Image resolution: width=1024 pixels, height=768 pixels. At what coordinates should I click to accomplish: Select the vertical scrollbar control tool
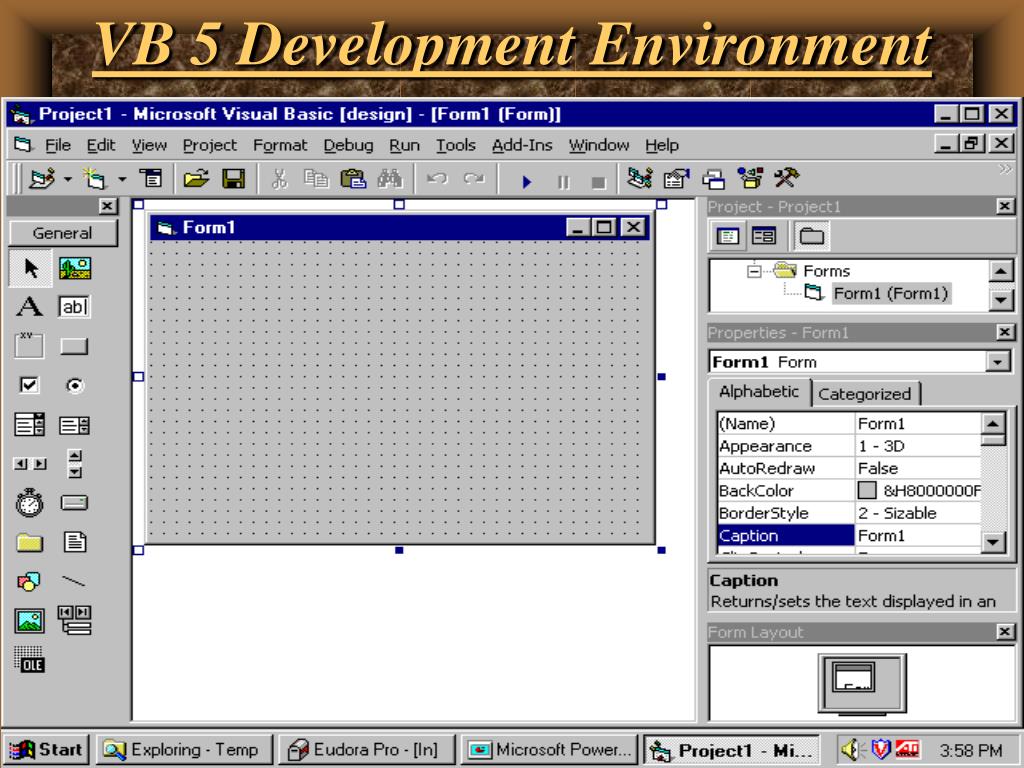click(x=75, y=464)
